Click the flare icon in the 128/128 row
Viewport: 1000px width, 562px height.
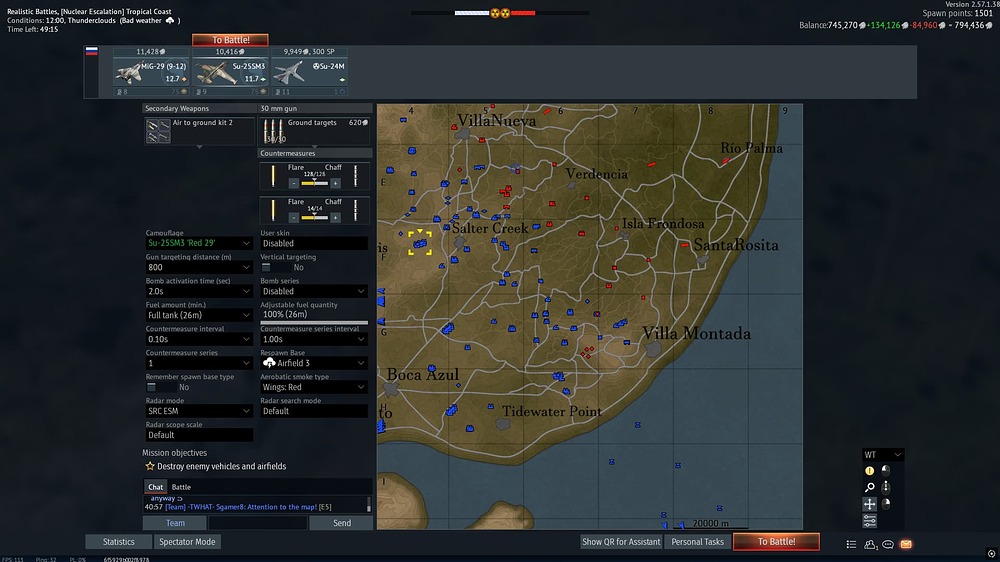(273, 176)
